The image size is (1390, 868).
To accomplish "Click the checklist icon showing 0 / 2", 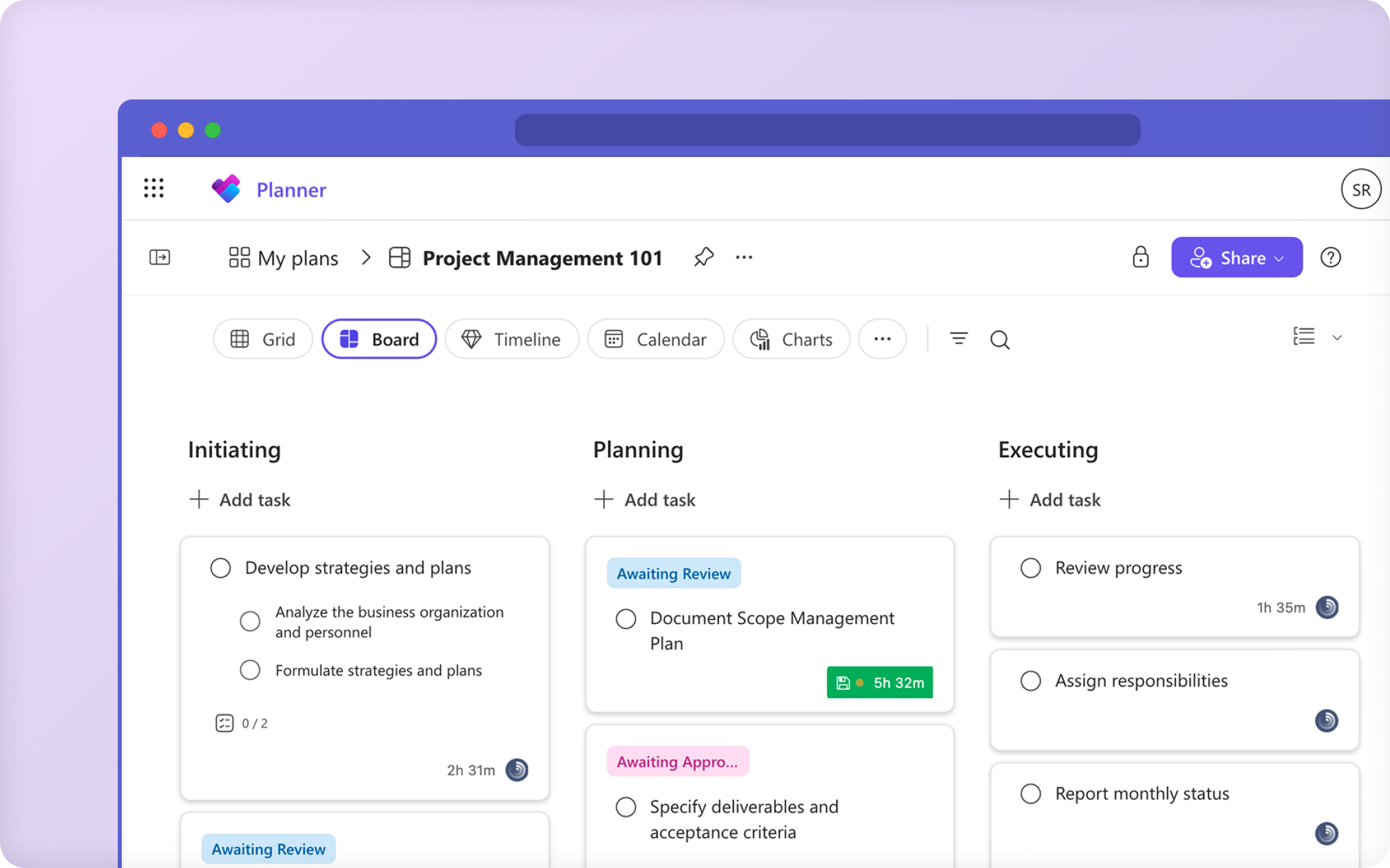I will (x=224, y=723).
